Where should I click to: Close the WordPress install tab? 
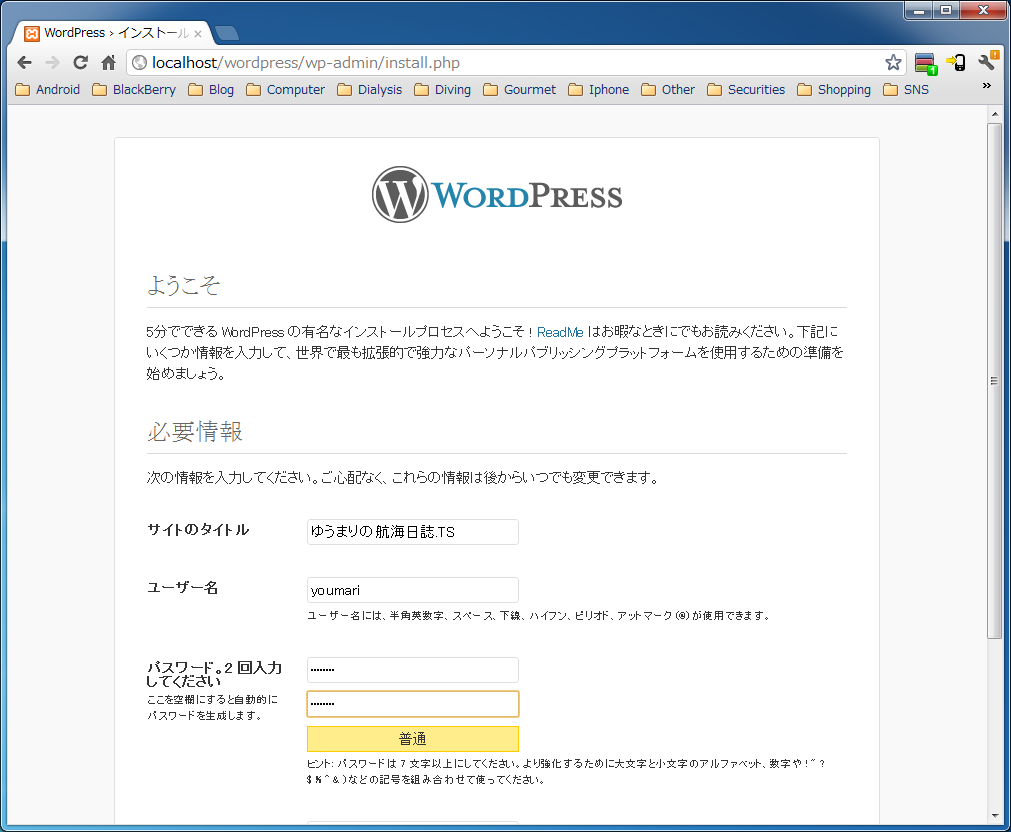(x=198, y=34)
